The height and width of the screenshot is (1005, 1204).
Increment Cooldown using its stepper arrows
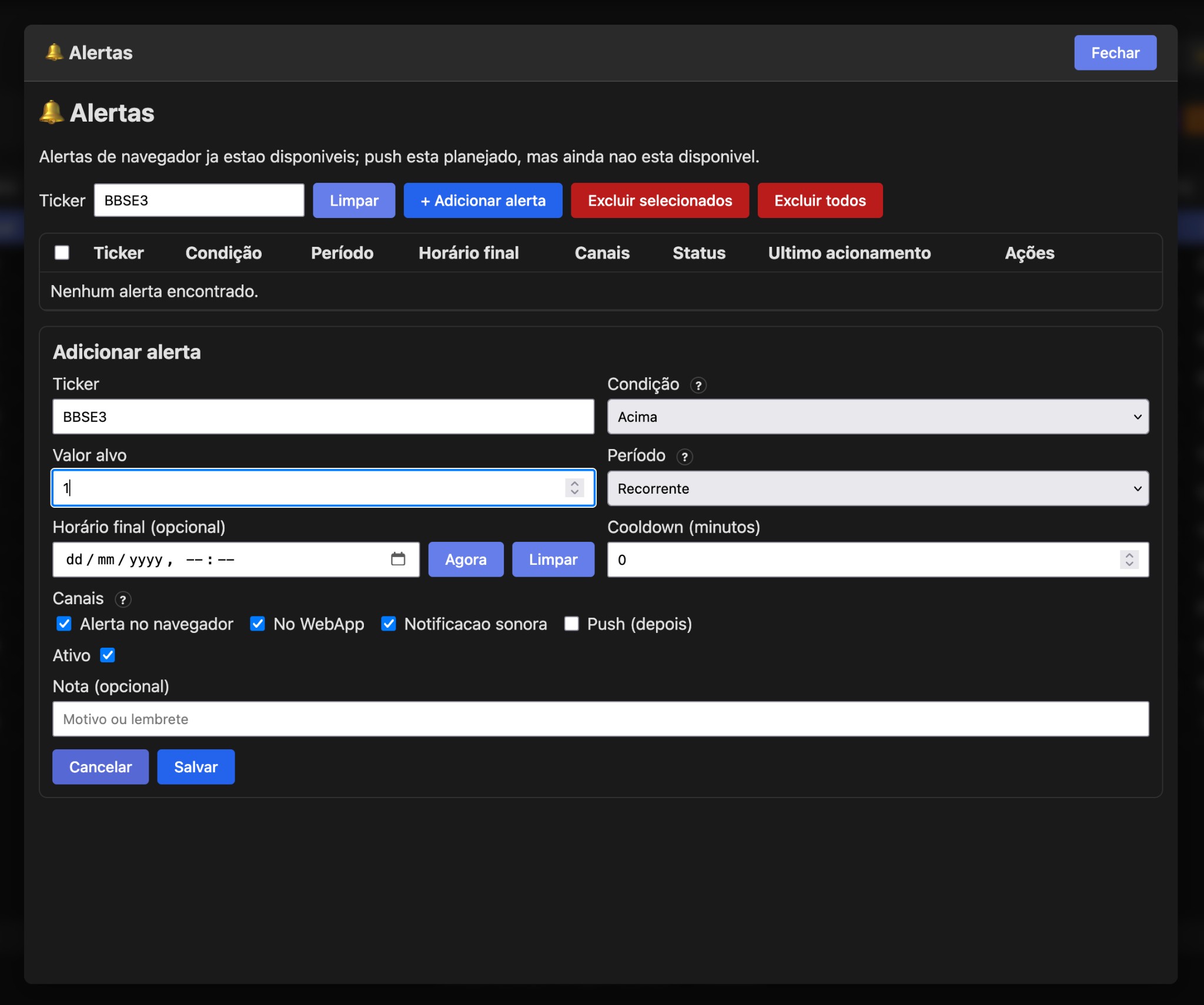[x=1128, y=555]
